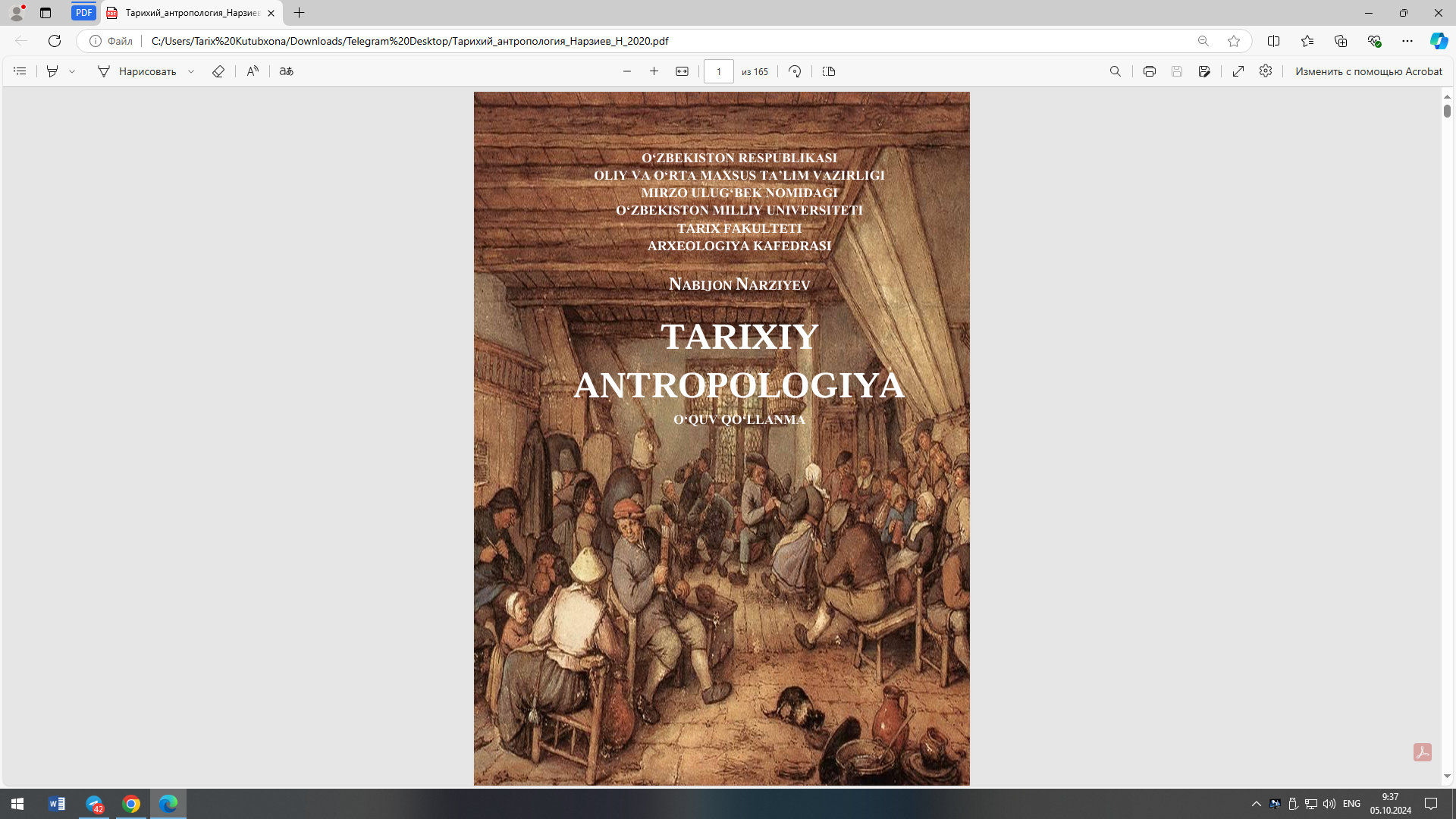1456x819 pixels.
Task: Click Изменить с помощью Acrobat
Action: tap(1369, 71)
